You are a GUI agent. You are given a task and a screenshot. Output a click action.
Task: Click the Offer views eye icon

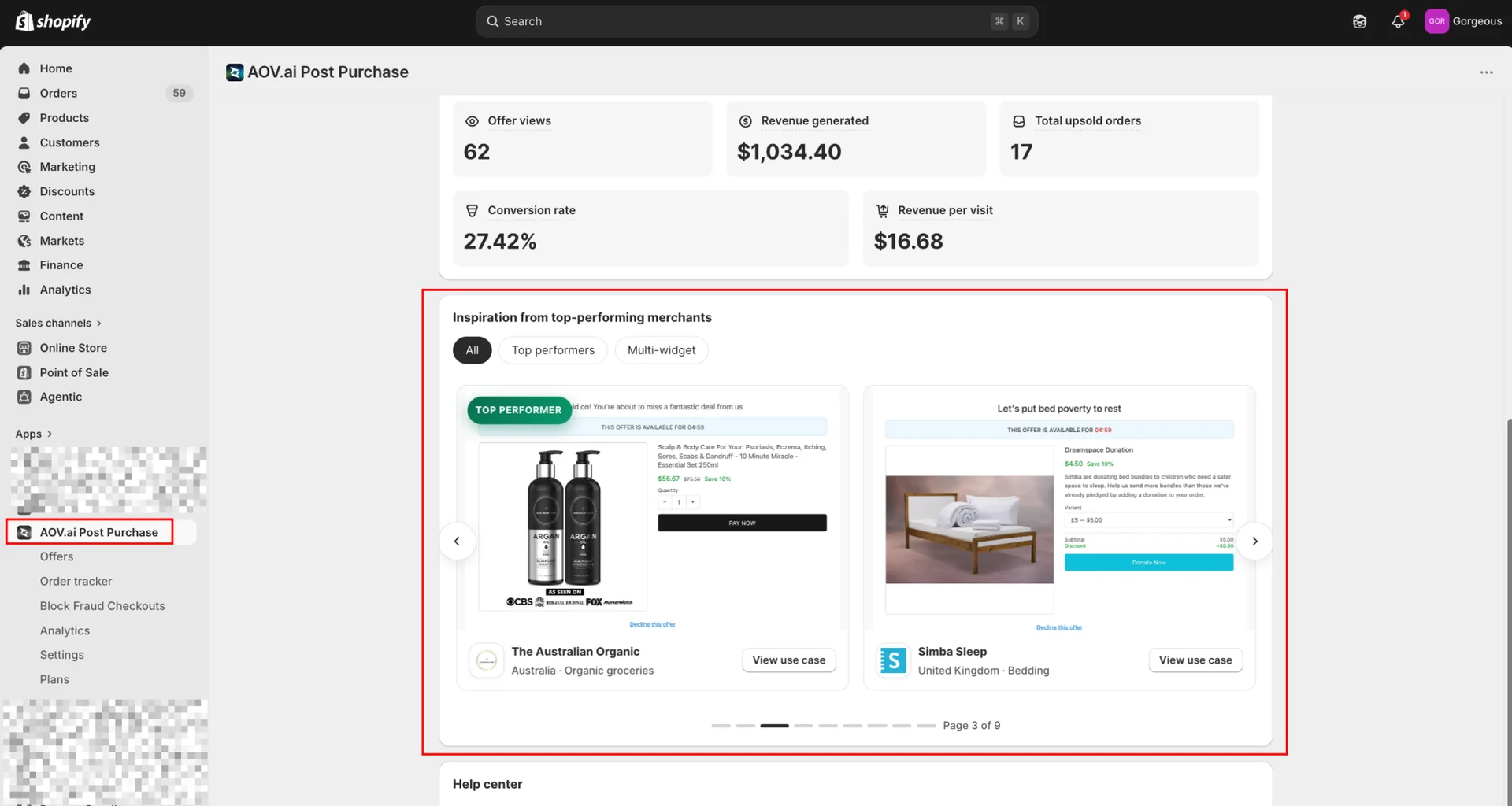point(472,121)
